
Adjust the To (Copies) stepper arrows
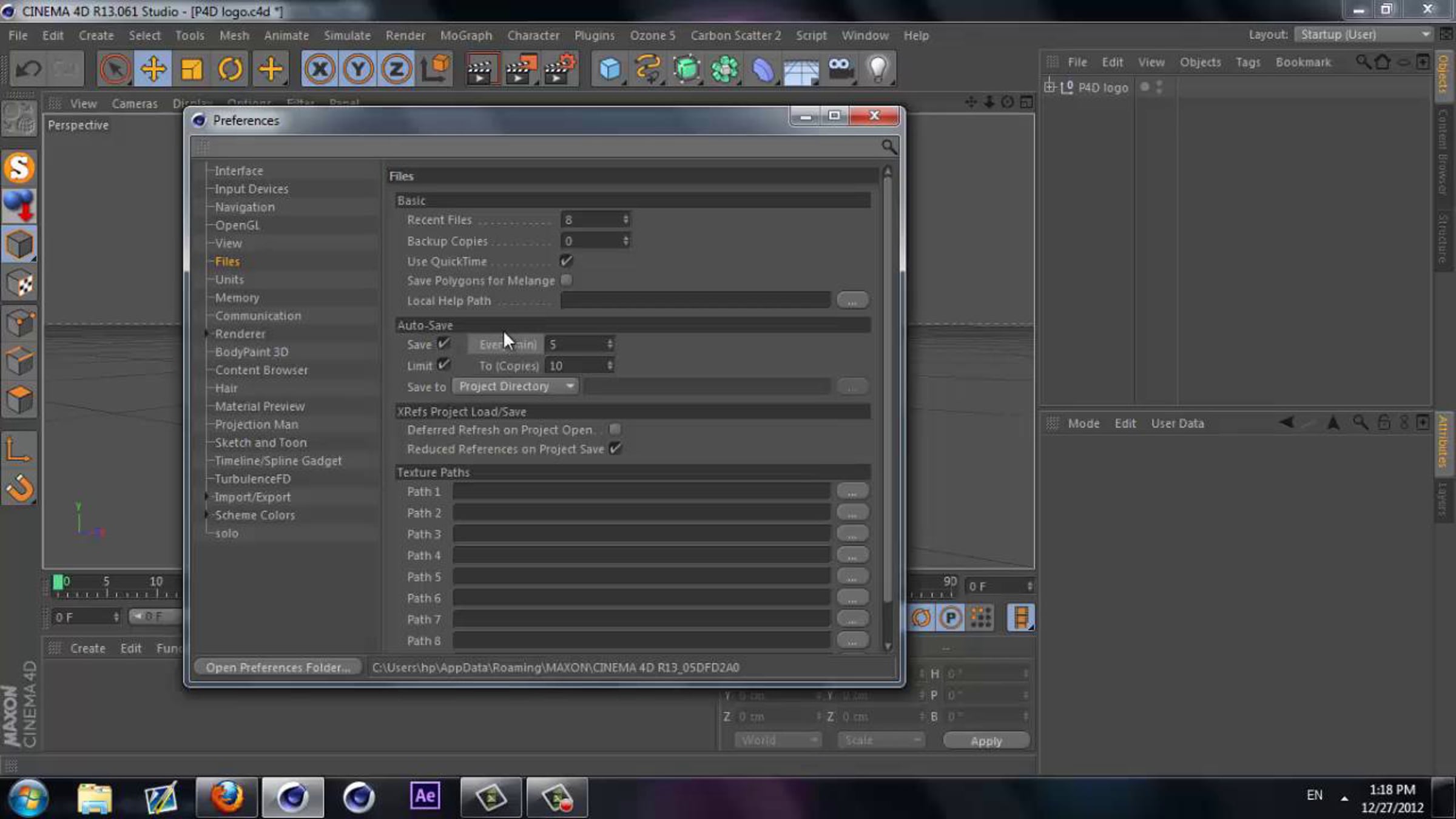click(x=610, y=365)
